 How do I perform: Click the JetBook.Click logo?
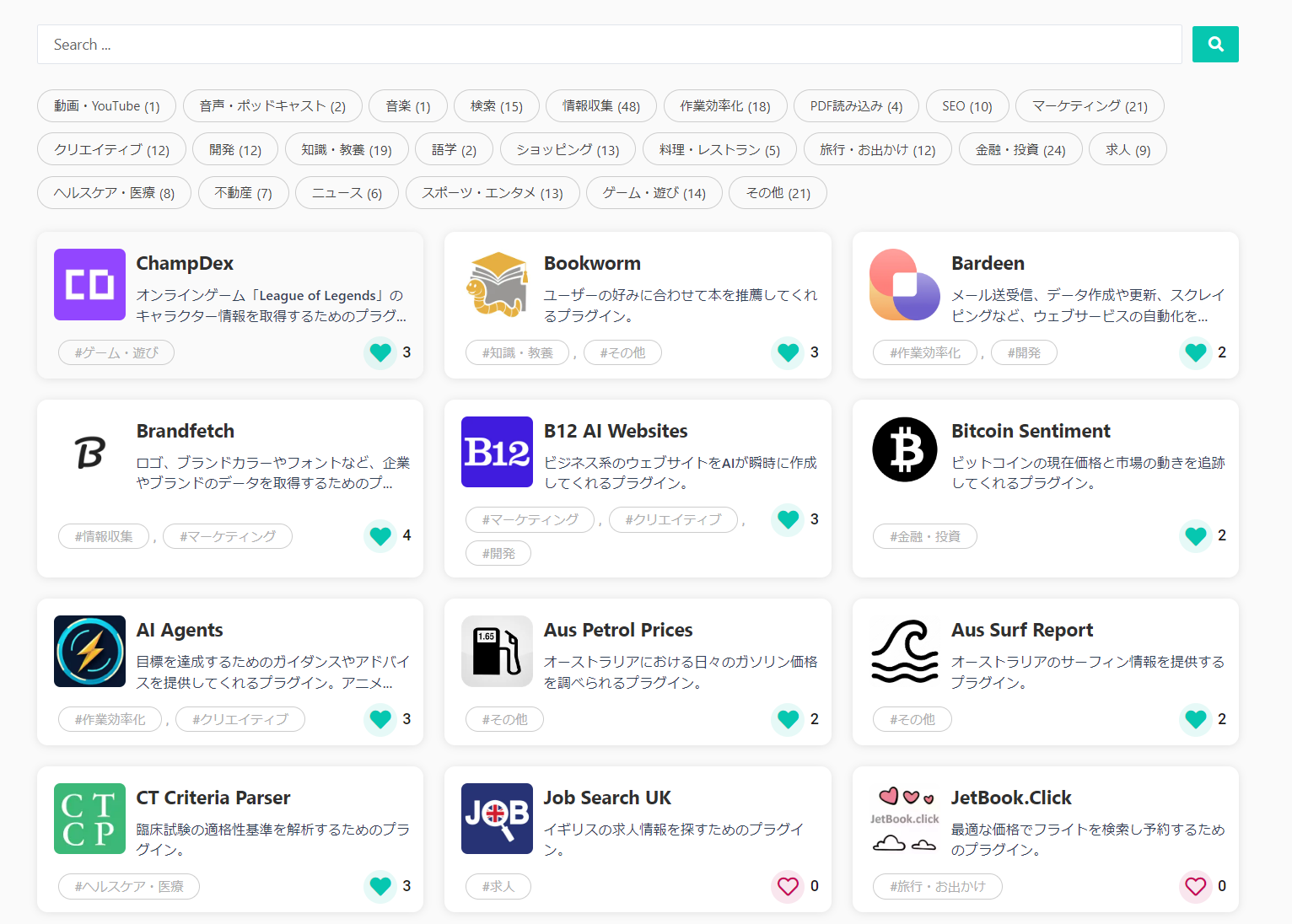point(905,819)
